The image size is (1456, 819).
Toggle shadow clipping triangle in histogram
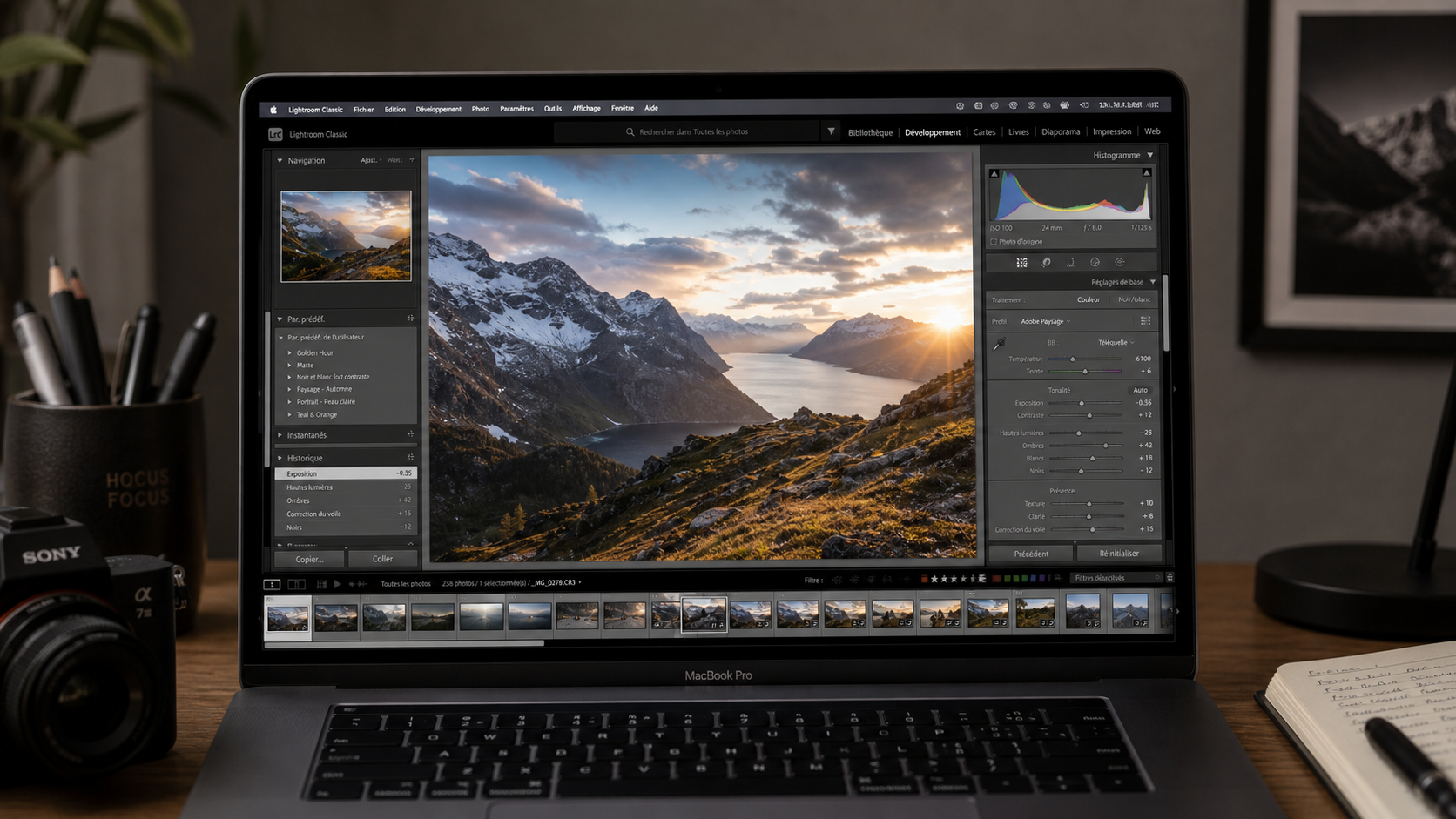point(994,173)
